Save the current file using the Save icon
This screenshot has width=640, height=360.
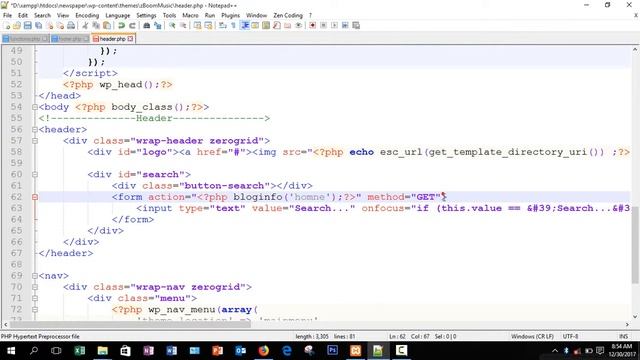tap(27, 25)
